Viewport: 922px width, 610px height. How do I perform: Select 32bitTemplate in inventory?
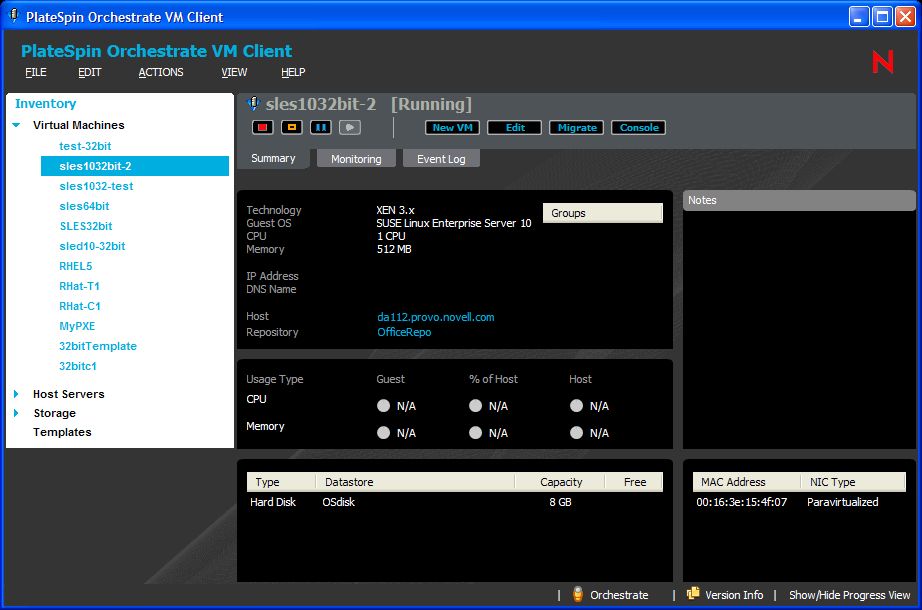tap(98, 346)
